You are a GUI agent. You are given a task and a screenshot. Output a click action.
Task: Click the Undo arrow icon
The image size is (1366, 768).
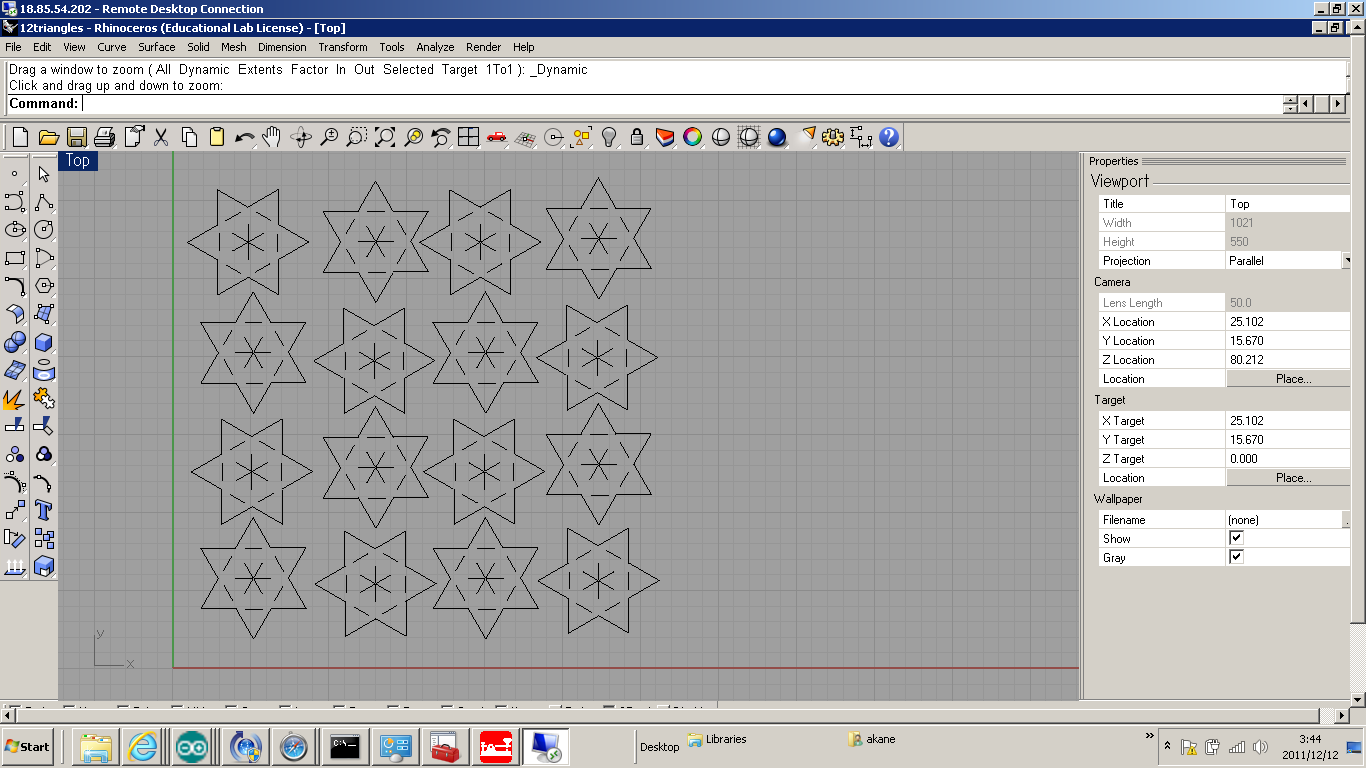[244, 137]
